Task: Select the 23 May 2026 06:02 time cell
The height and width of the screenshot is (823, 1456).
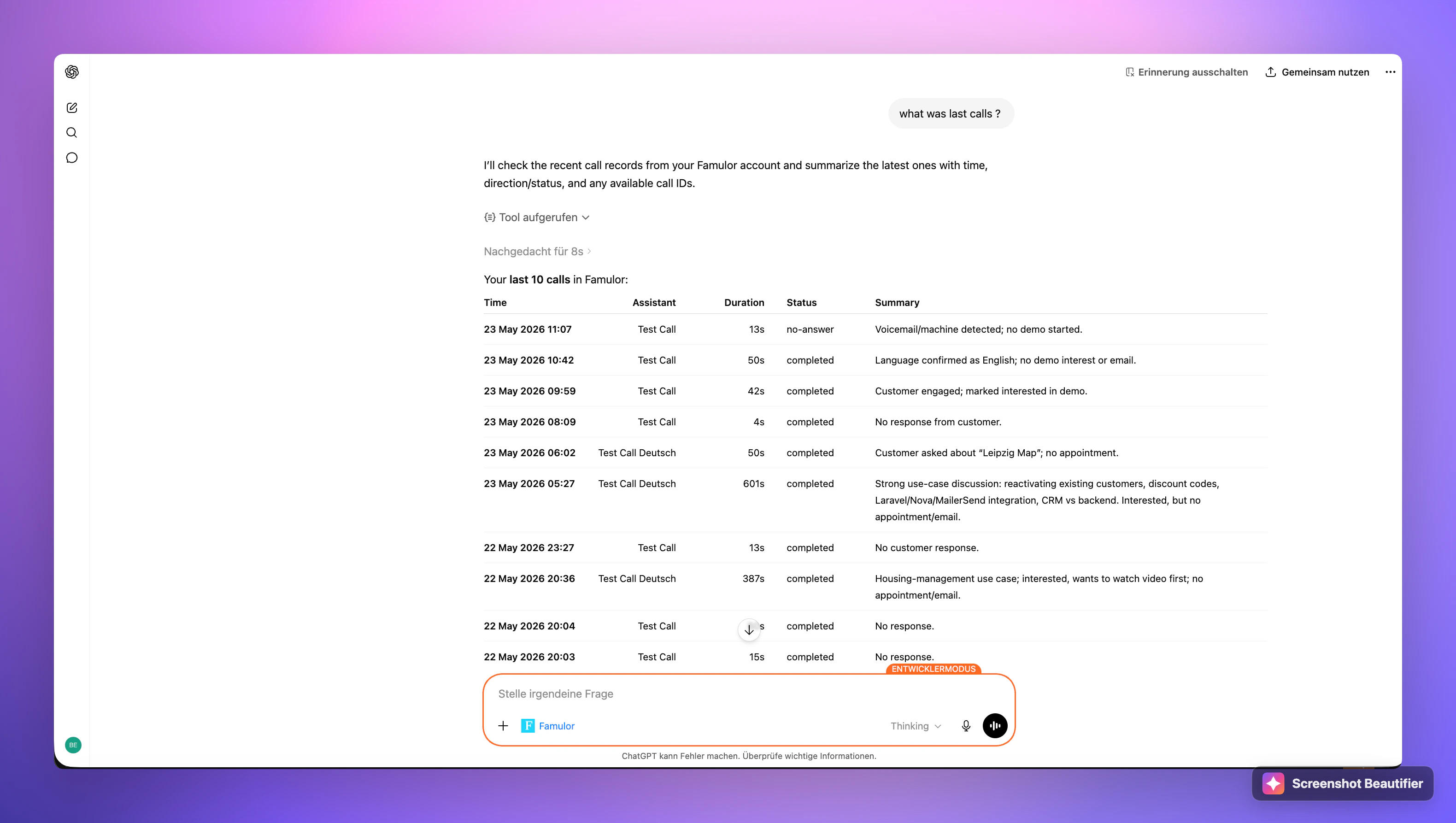Action: (x=529, y=453)
